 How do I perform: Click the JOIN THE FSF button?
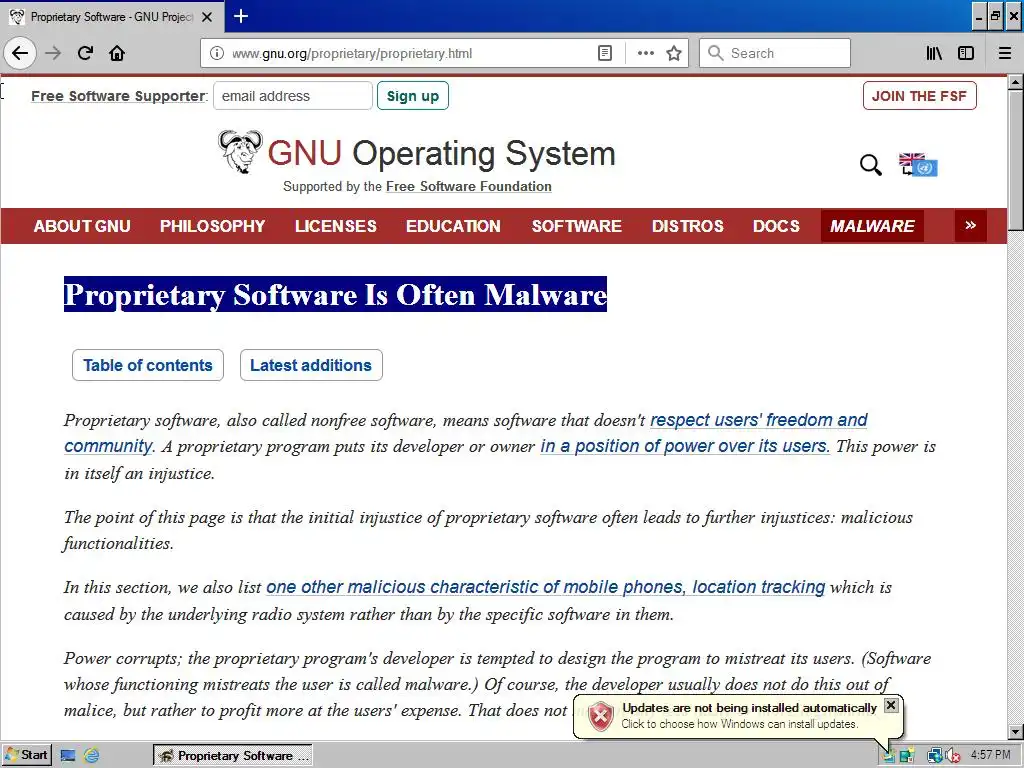pos(920,96)
